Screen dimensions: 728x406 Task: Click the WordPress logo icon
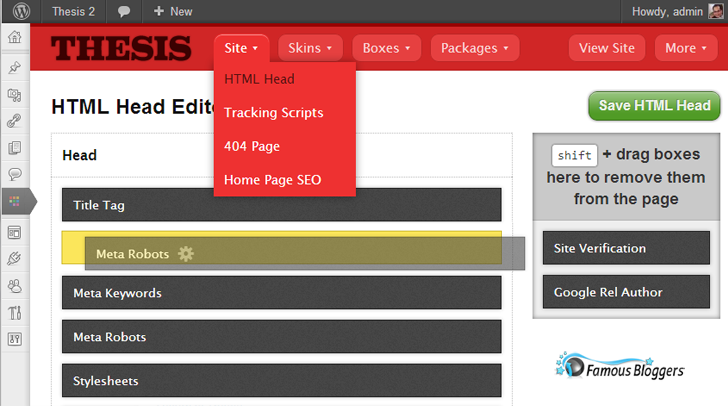21,11
